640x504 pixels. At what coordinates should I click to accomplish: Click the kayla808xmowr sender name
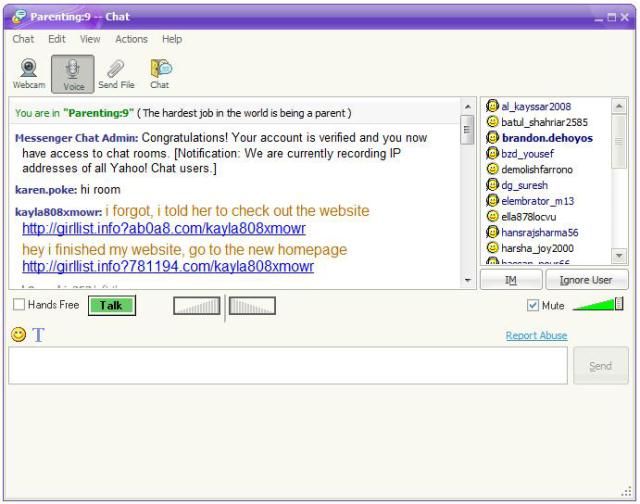coord(59,212)
